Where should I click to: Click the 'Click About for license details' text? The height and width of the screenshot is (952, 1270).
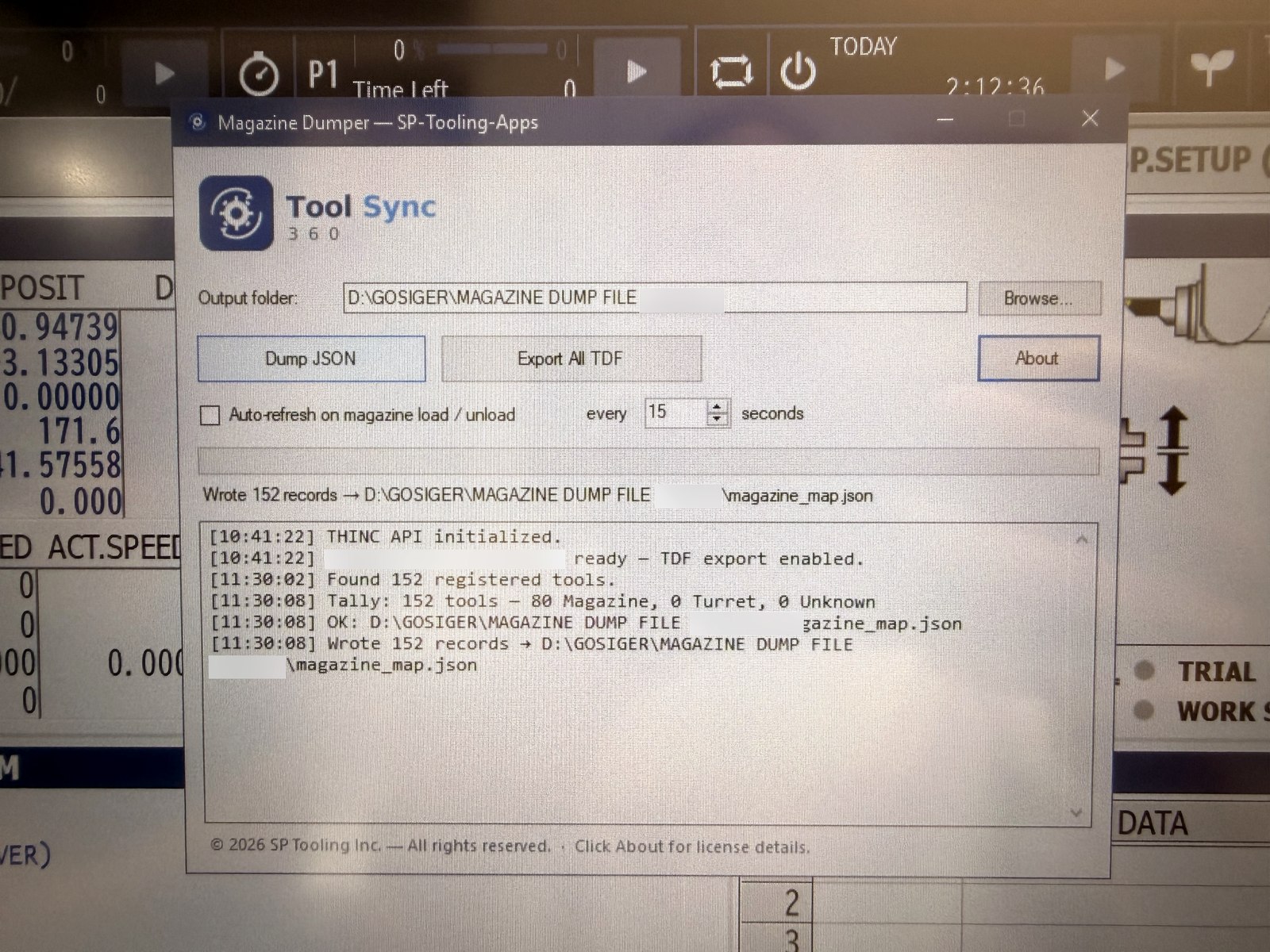pos(692,846)
